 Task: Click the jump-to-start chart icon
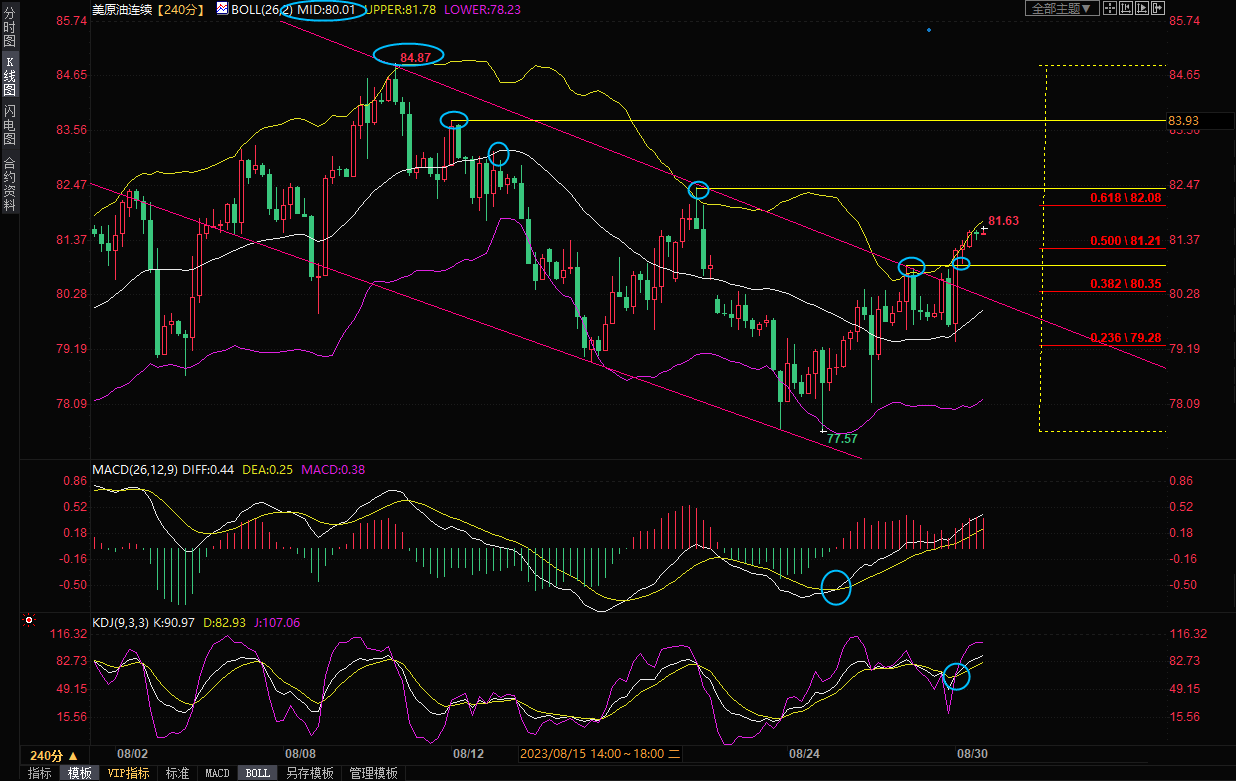click(x=1126, y=8)
